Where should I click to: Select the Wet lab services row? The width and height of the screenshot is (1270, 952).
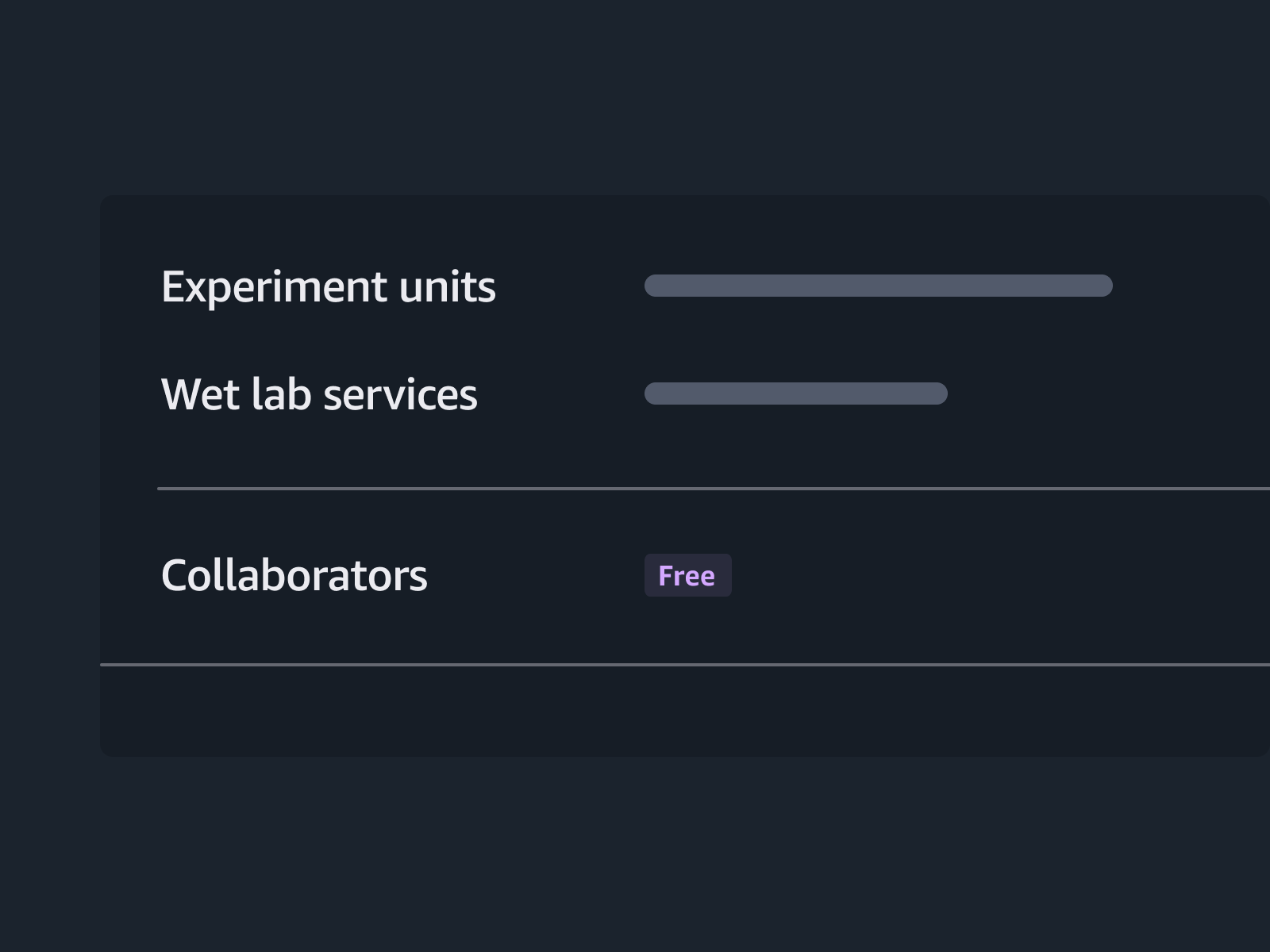[x=556, y=394]
